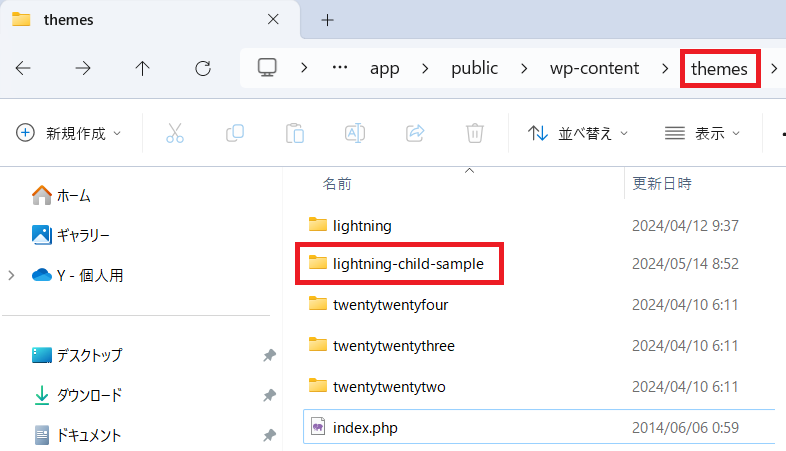The width and height of the screenshot is (786, 451).
Task: Open デスクトップ quick access folder
Action: pyautogui.click(x=77, y=355)
